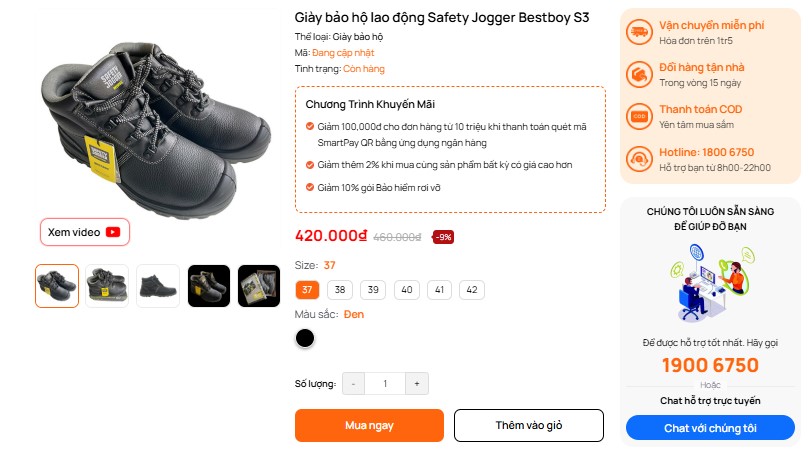Click Thêm vào giỏ button

pyautogui.click(x=529, y=425)
